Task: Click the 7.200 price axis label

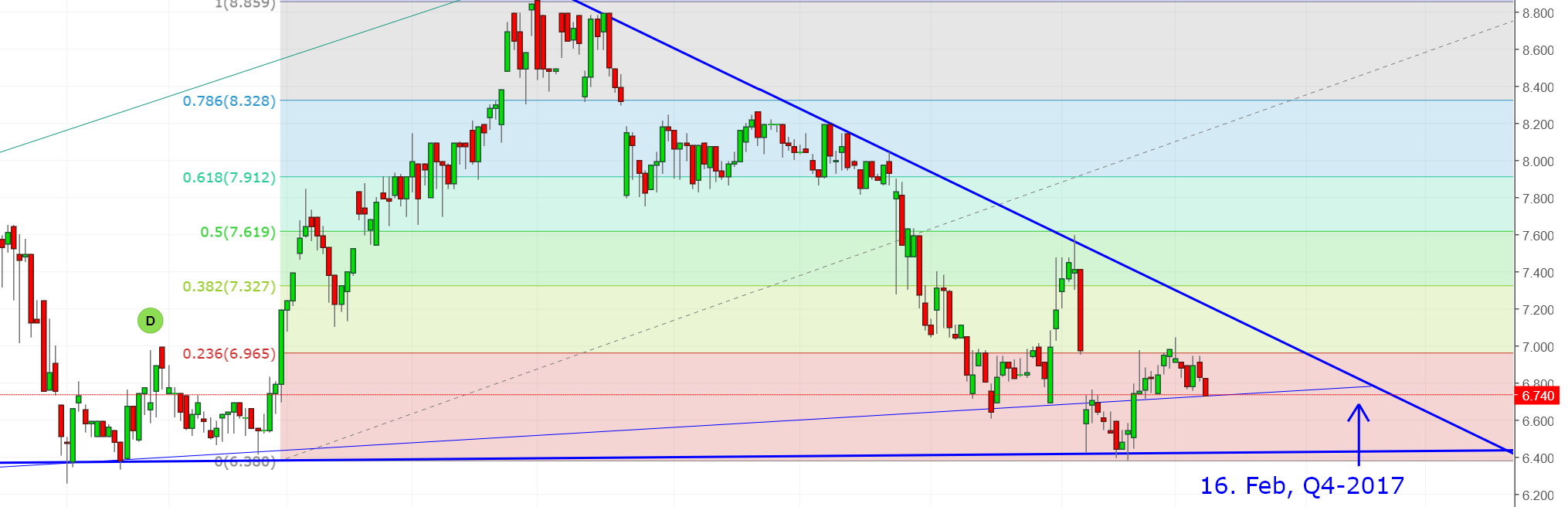Action: tap(1538, 310)
